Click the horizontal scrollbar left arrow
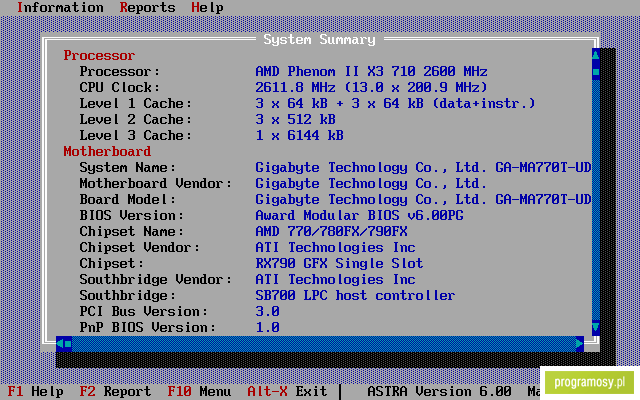640x400 pixels. [60, 344]
